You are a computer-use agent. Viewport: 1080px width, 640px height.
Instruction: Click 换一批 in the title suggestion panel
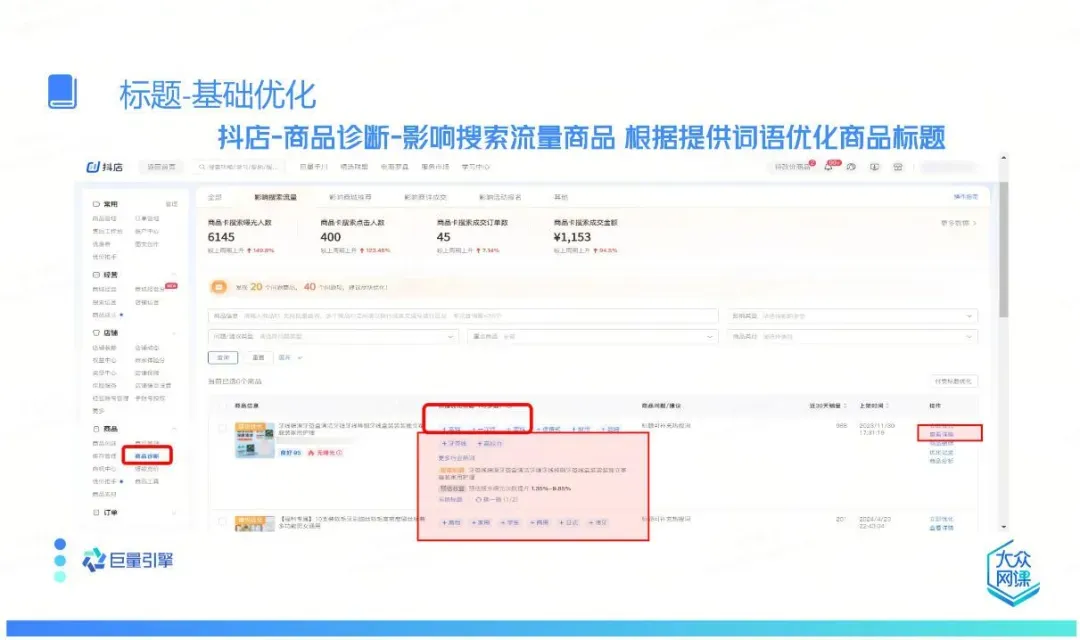[x=496, y=499]
